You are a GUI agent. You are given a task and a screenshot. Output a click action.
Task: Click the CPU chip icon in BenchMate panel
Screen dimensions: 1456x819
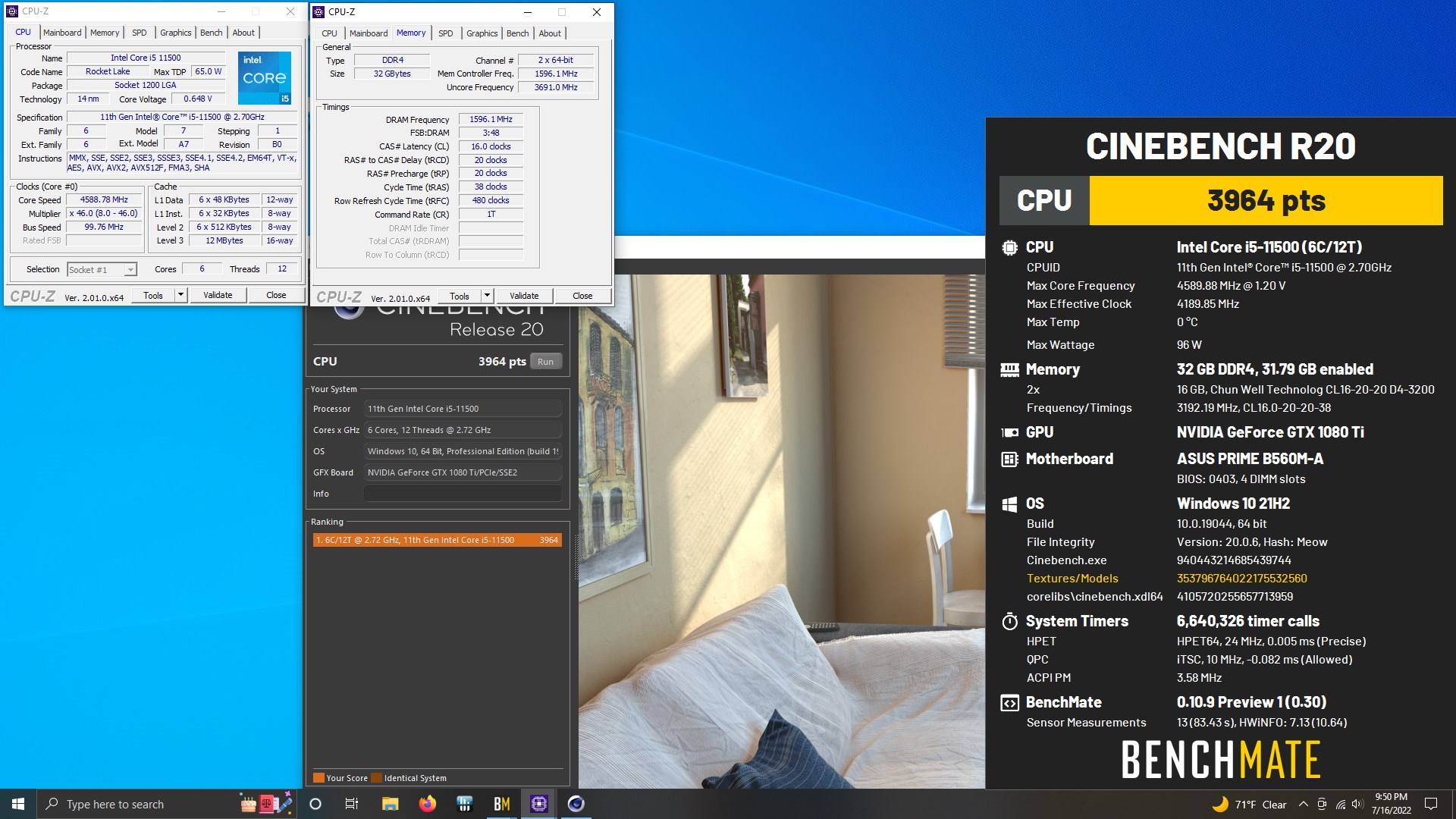(x=1009, y=247)
